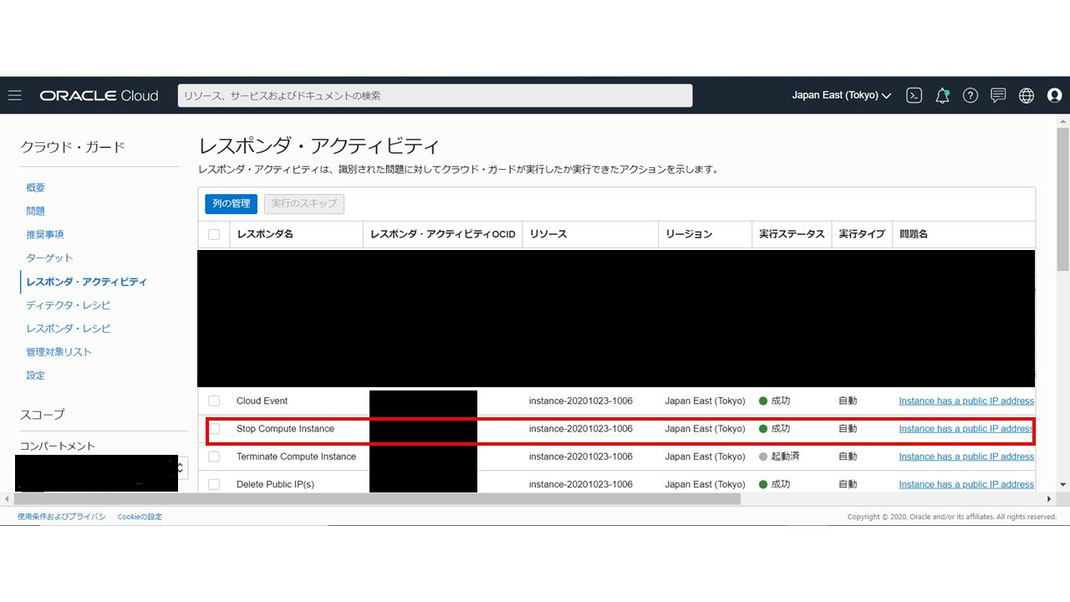Screen dimensions: 1070x602
Task: Click the Delete Public IP(s) responder name
Action: (275, 484)
